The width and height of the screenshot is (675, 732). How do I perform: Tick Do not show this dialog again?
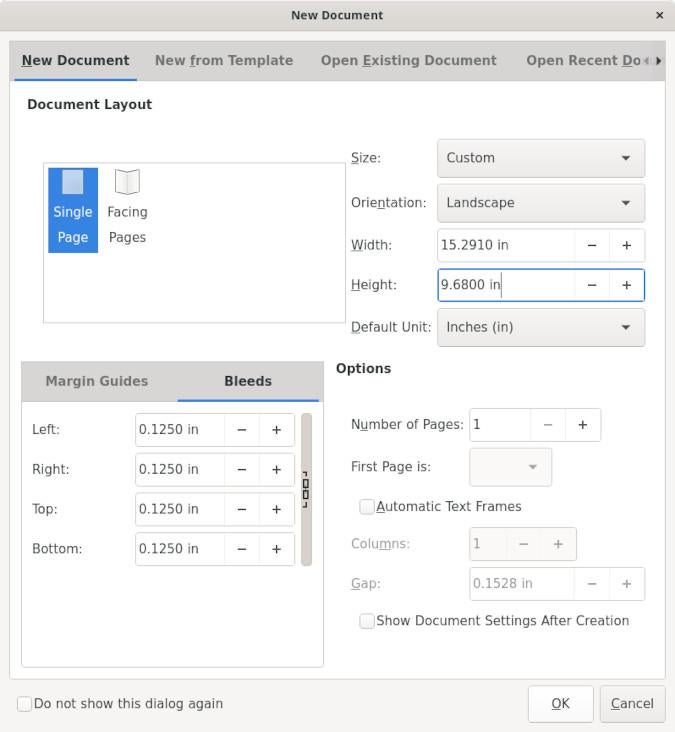tap(25, 704)
